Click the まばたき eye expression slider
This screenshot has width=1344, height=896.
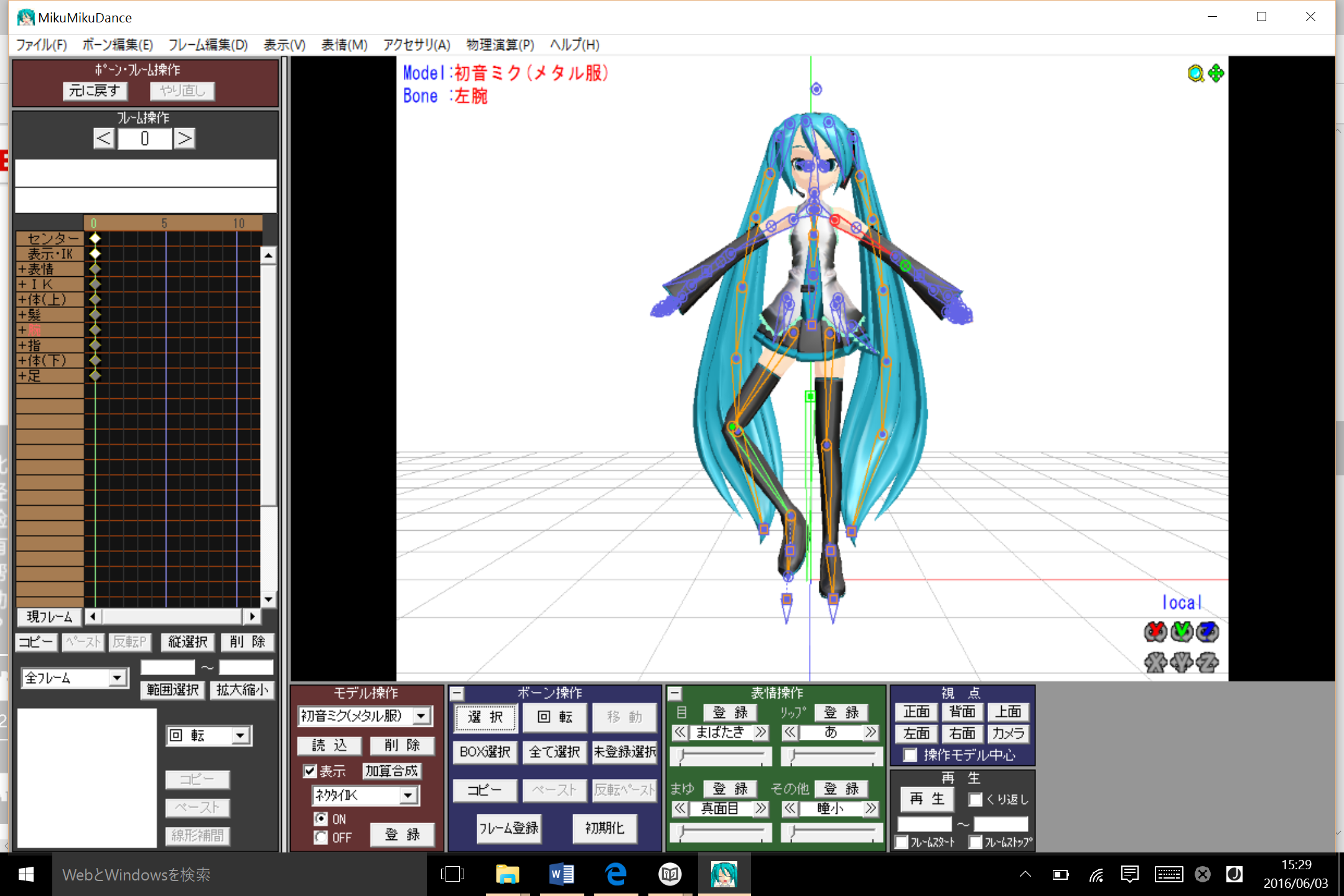click(x=721, y=757)
